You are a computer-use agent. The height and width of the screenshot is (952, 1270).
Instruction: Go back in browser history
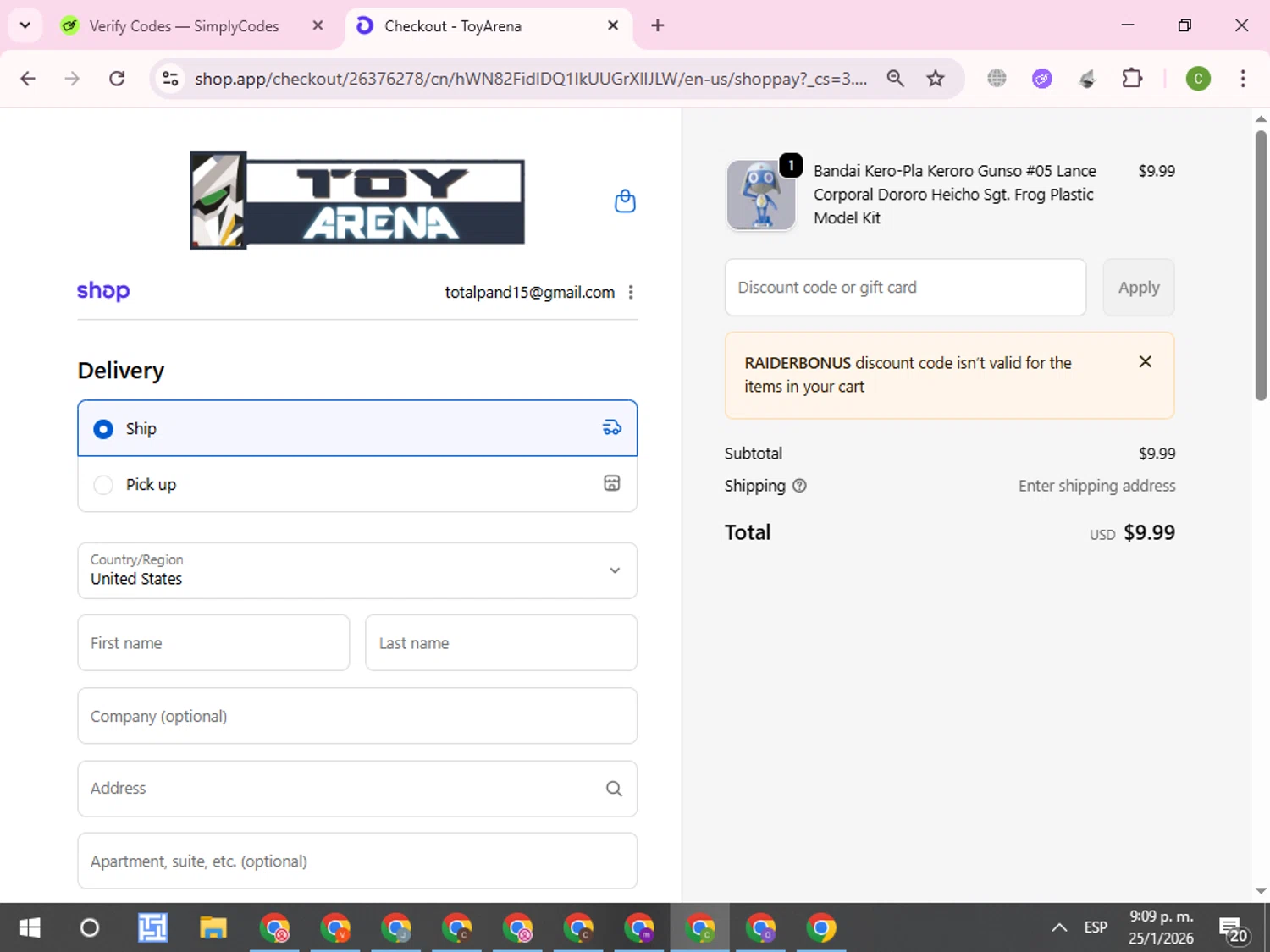(x=28, y=79)
